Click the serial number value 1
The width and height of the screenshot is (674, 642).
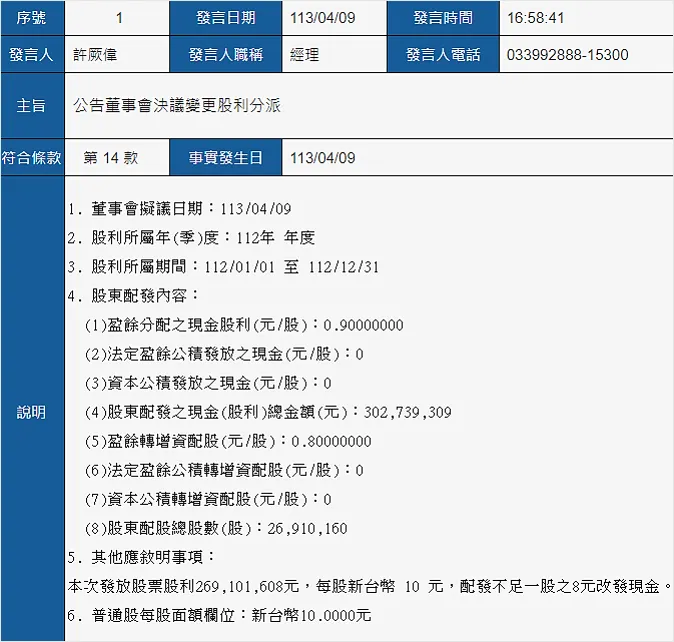click(x=119, y=18)
